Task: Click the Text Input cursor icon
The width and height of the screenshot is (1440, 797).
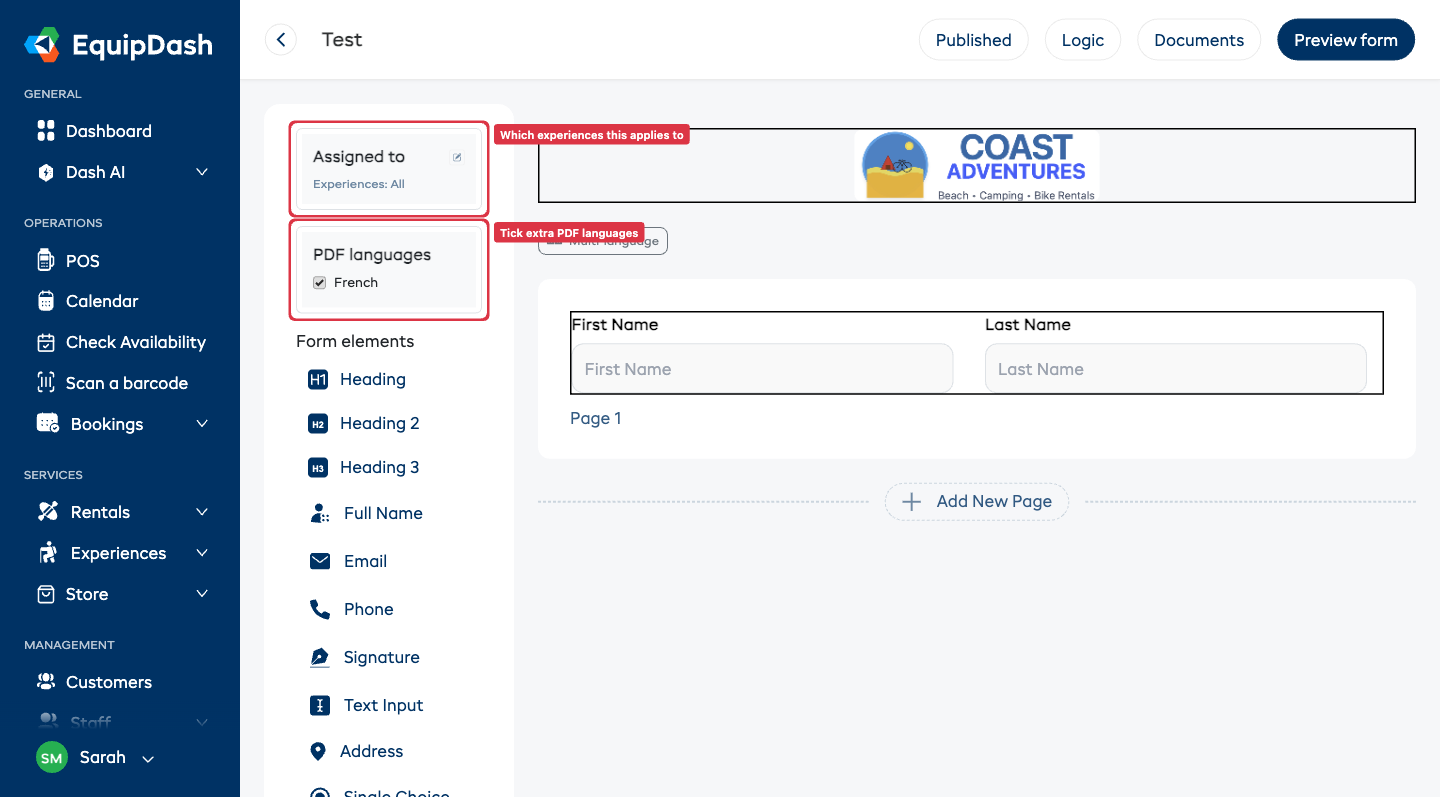Action: point(320,705)
